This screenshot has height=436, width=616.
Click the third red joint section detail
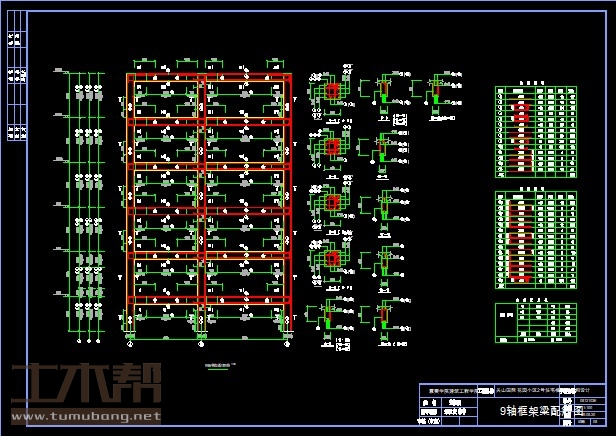point(329,205)
